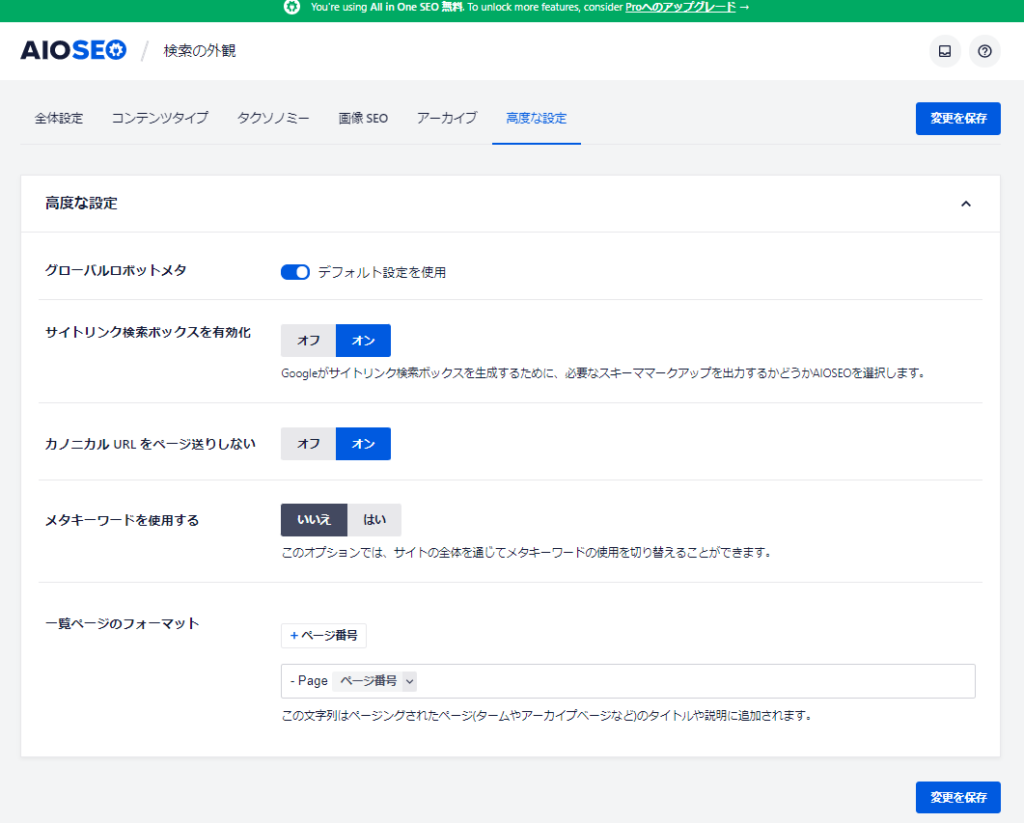This screenshot has width=1024, height=823.
Task: Select はい for メタキーワードを使用する
Action: tap(374, 520)
